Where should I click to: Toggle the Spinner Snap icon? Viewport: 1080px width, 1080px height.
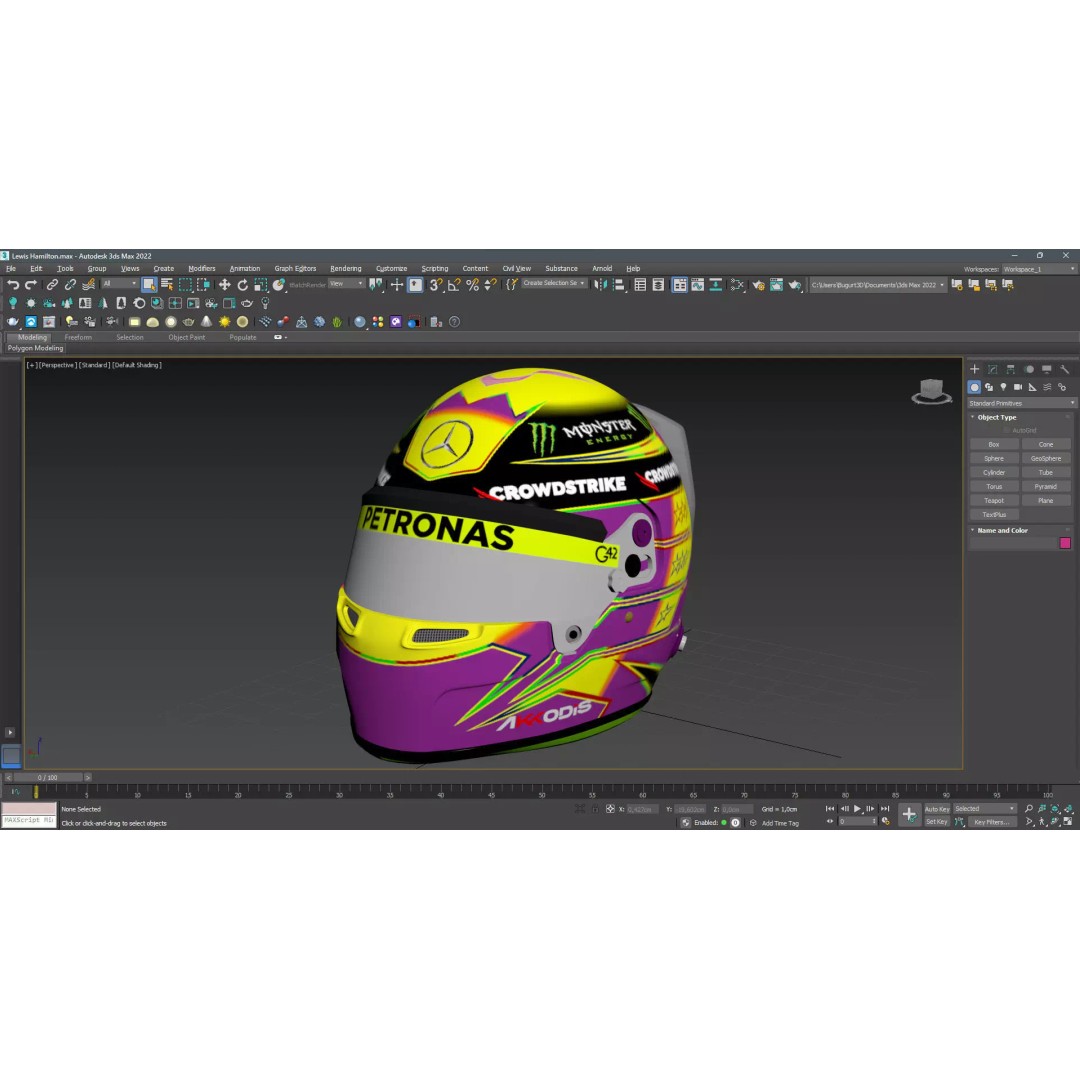pyautogui.click(x=490, y=284)
